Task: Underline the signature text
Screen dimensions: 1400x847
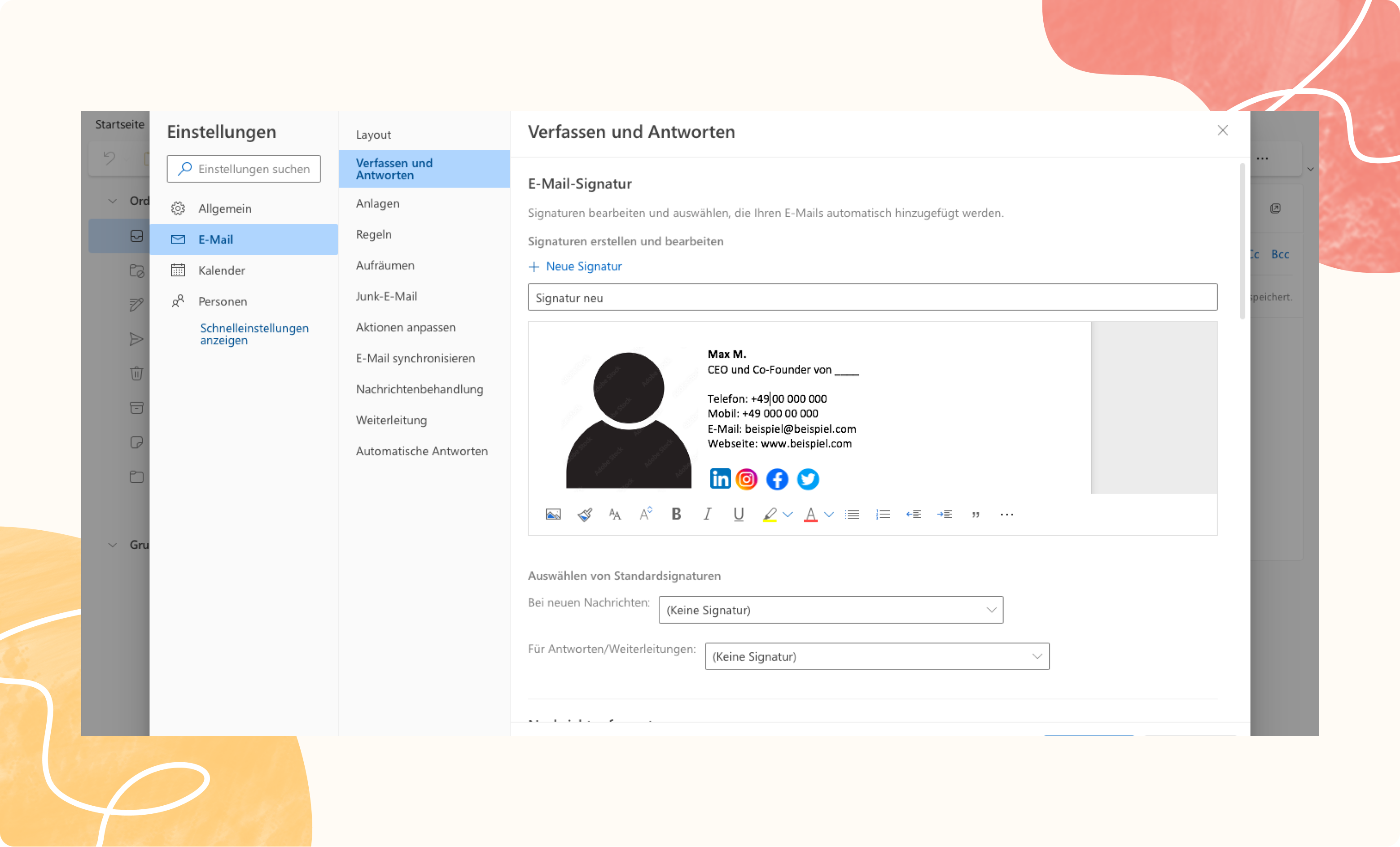Action: click(738, 514)
